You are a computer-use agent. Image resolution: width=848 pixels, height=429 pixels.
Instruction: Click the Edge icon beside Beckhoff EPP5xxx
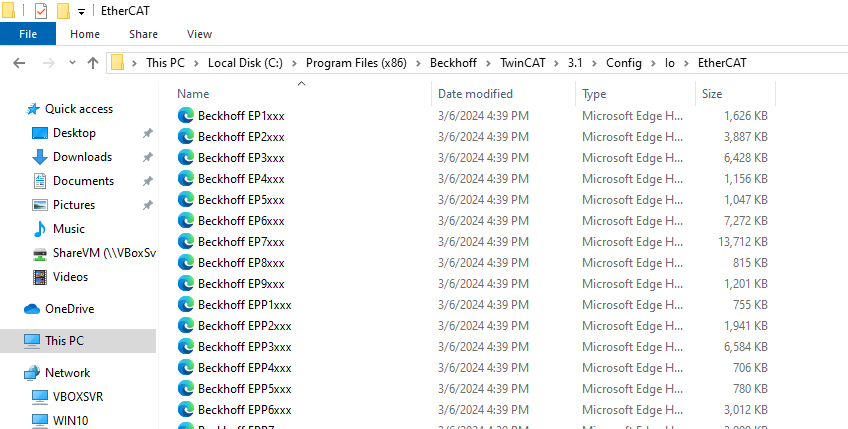coord(186,388)
